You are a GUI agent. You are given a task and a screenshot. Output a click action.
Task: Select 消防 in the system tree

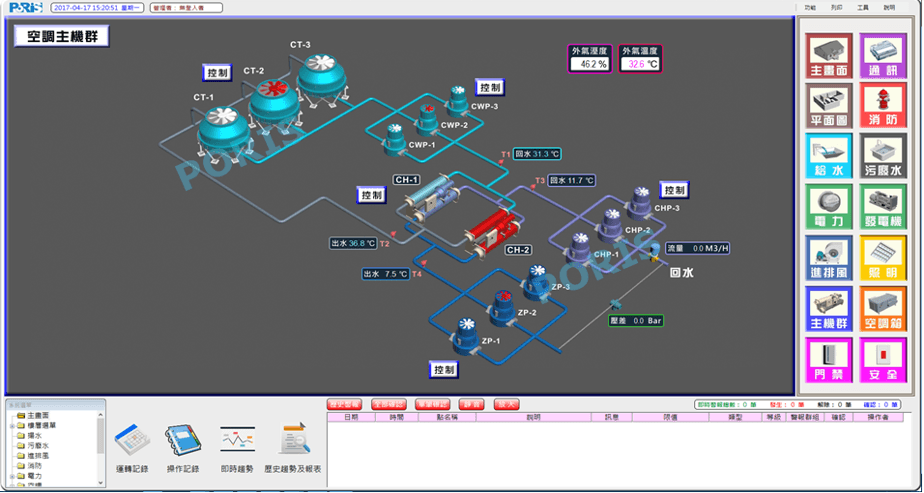35,466
